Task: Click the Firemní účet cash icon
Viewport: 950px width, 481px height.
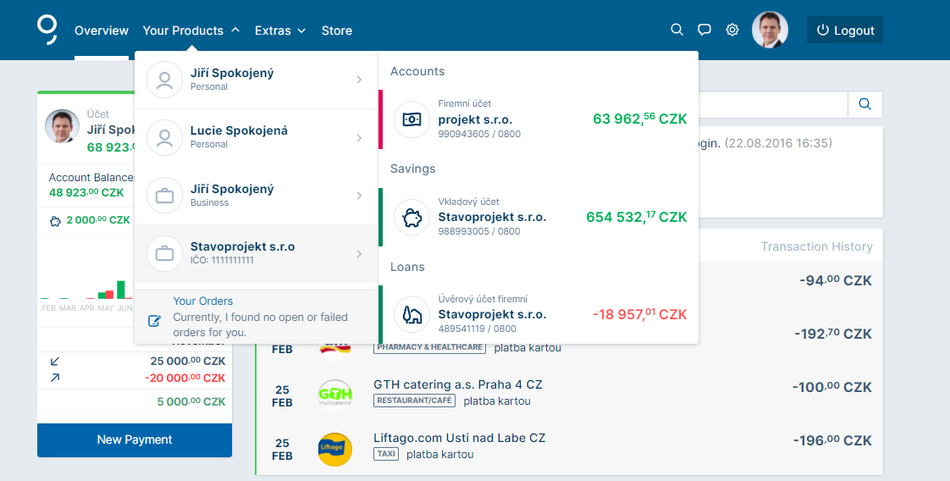Action: point(411,119)
